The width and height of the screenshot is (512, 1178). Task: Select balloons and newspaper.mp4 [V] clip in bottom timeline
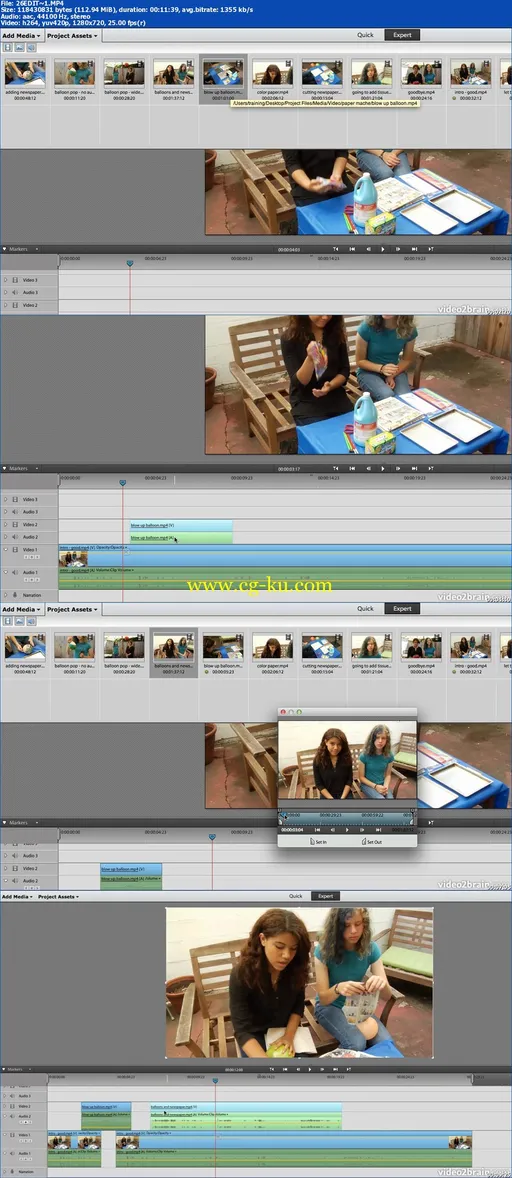[245, 1107]
